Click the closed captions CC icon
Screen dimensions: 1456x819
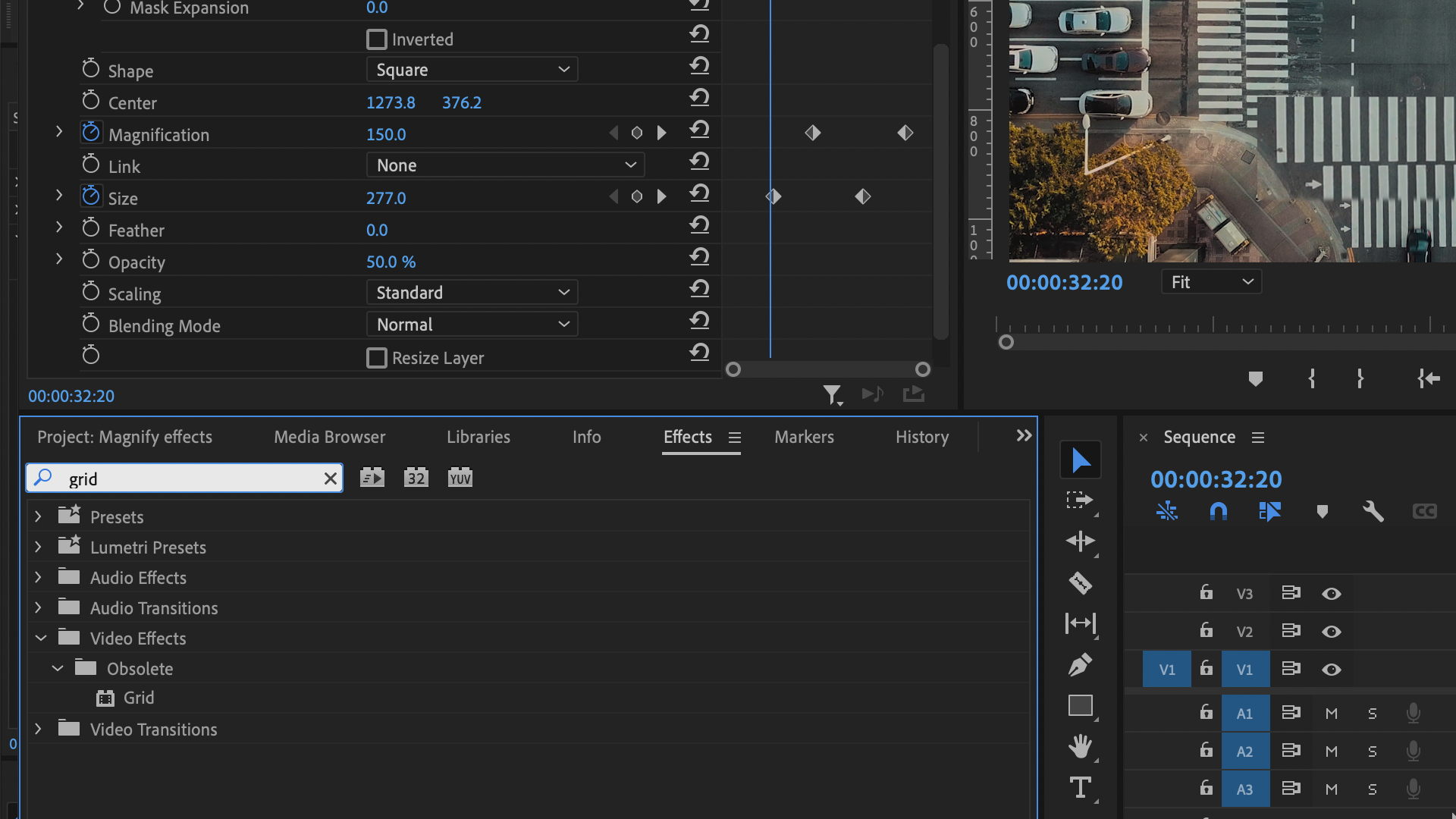pyautogui.click(x=1424, y=511)
